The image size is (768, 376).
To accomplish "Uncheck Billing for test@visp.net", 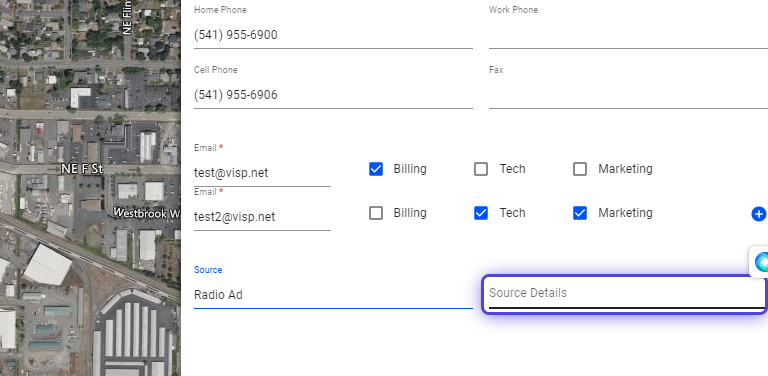I will click(376, 169).
